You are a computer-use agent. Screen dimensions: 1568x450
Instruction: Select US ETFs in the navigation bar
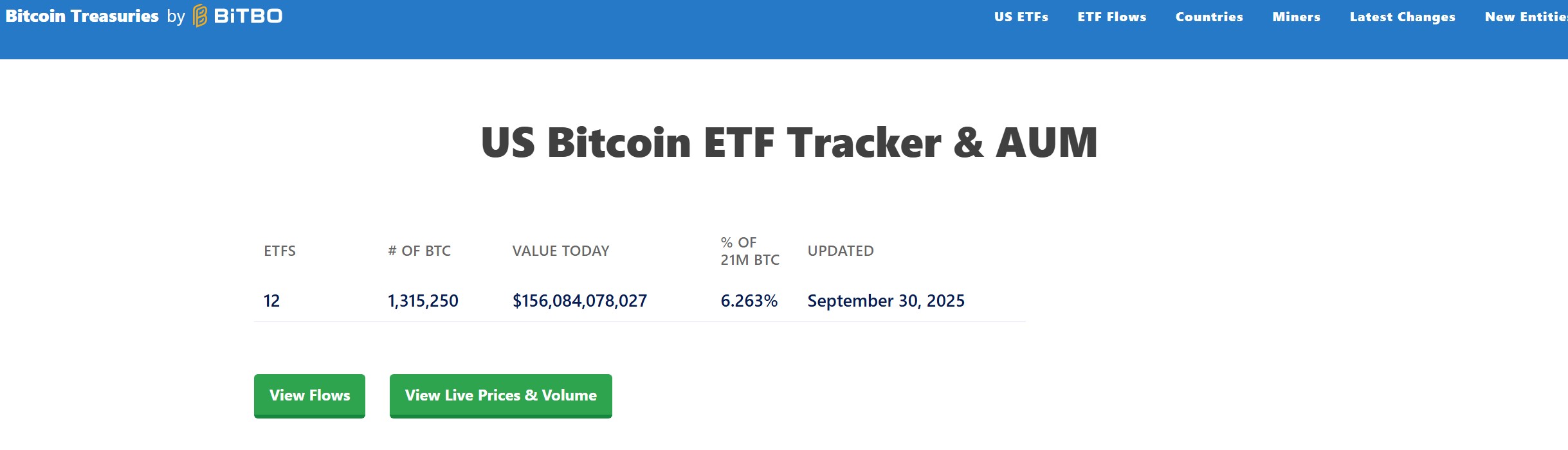[x=1020, y=17]
